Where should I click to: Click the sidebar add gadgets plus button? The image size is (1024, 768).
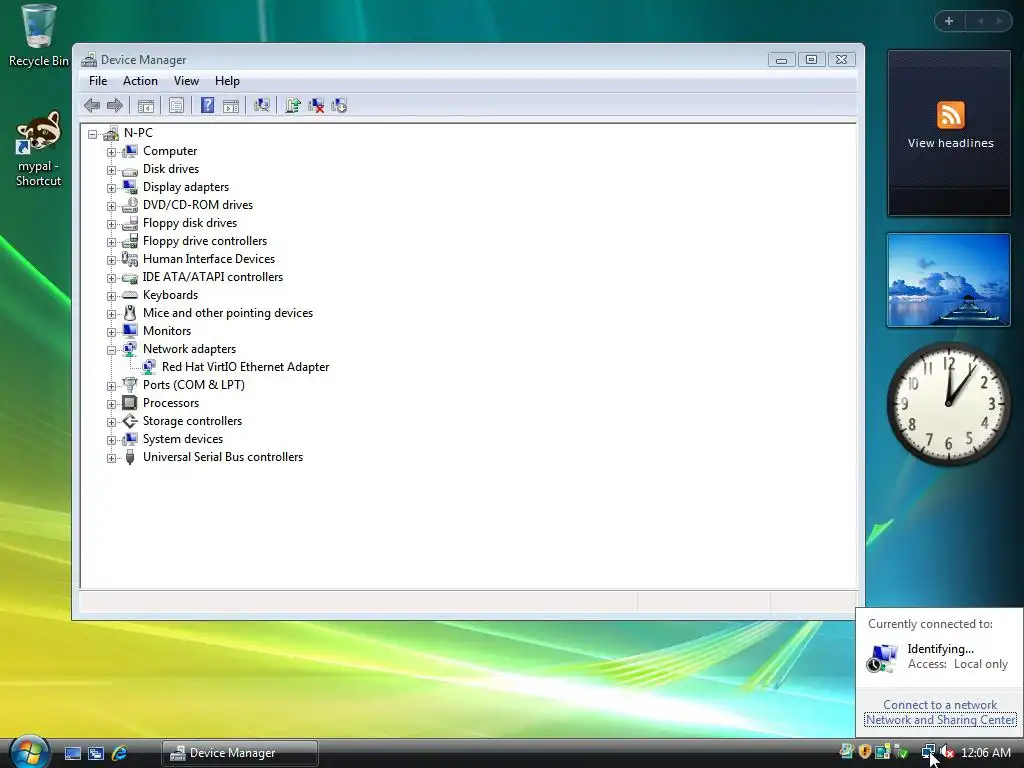tap(949, 21)
